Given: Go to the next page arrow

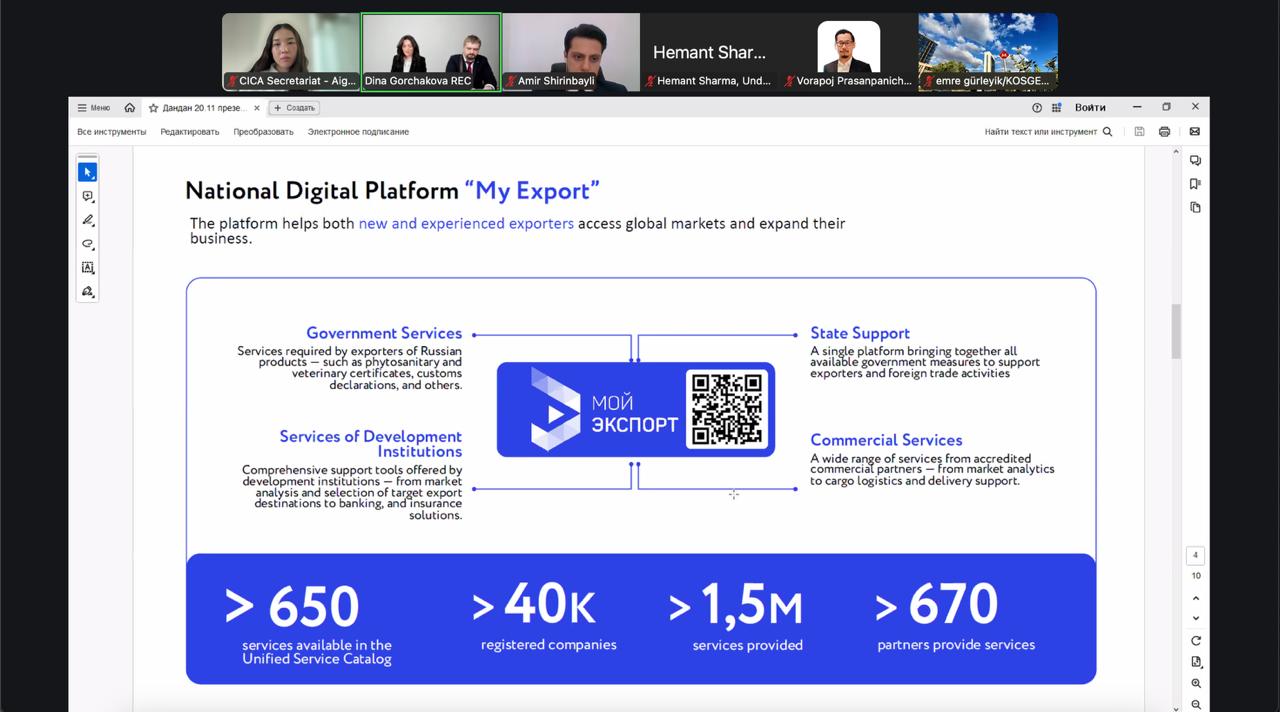Looking at the screenshot, I should click(x=1196, y=618).
